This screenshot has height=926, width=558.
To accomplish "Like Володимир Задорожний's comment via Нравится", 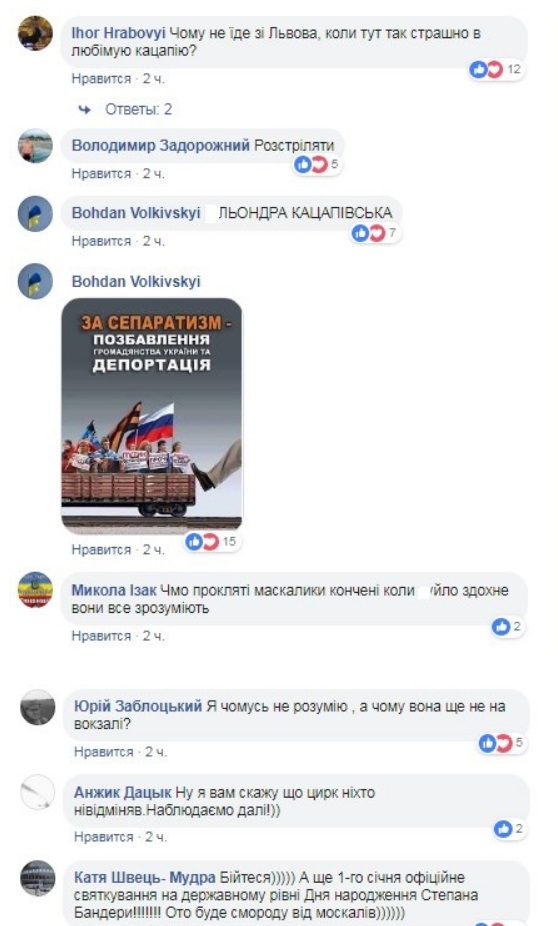I will click(x=102, y=174).
